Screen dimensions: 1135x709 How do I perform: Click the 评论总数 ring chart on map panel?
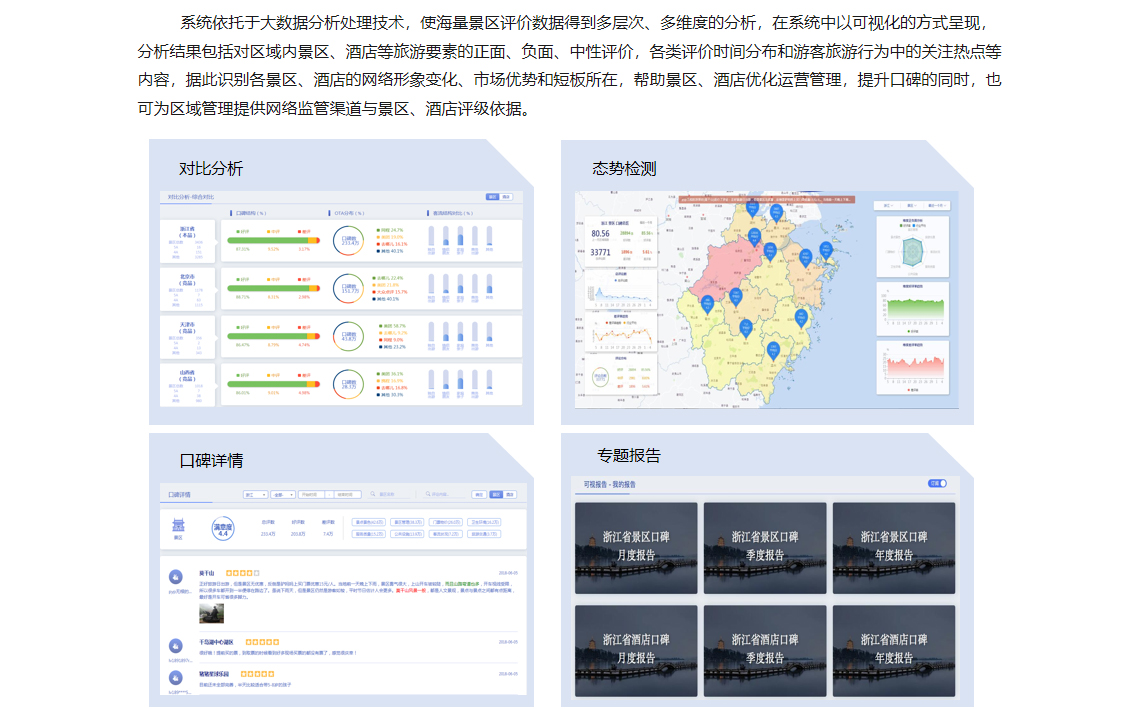(600, 377)
